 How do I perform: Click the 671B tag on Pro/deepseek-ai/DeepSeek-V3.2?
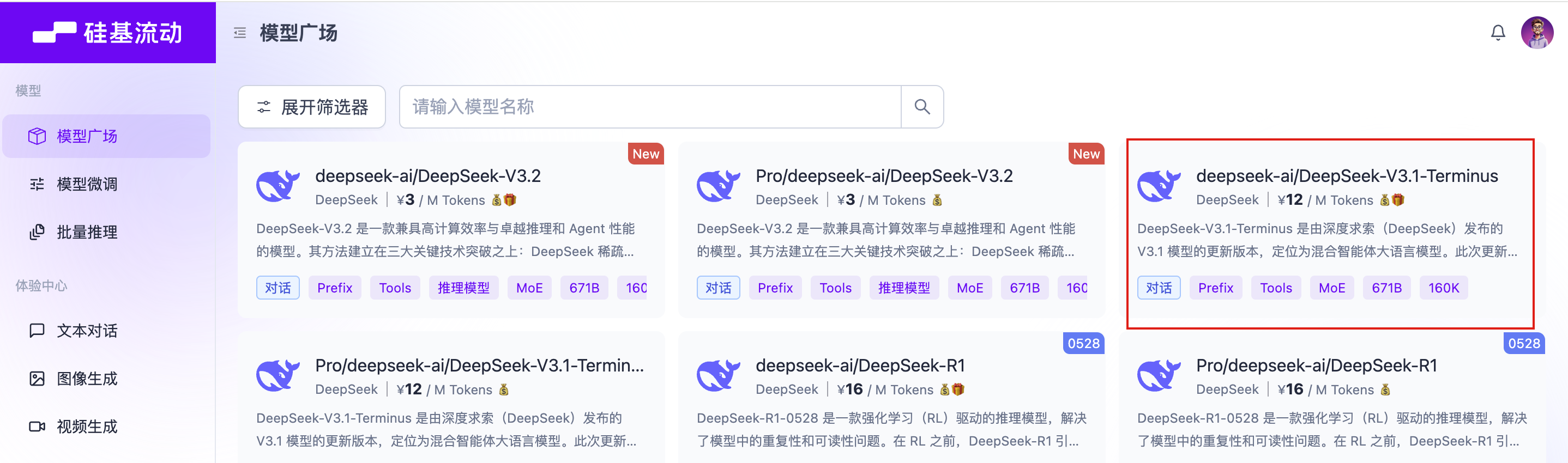coord(1025,288)
